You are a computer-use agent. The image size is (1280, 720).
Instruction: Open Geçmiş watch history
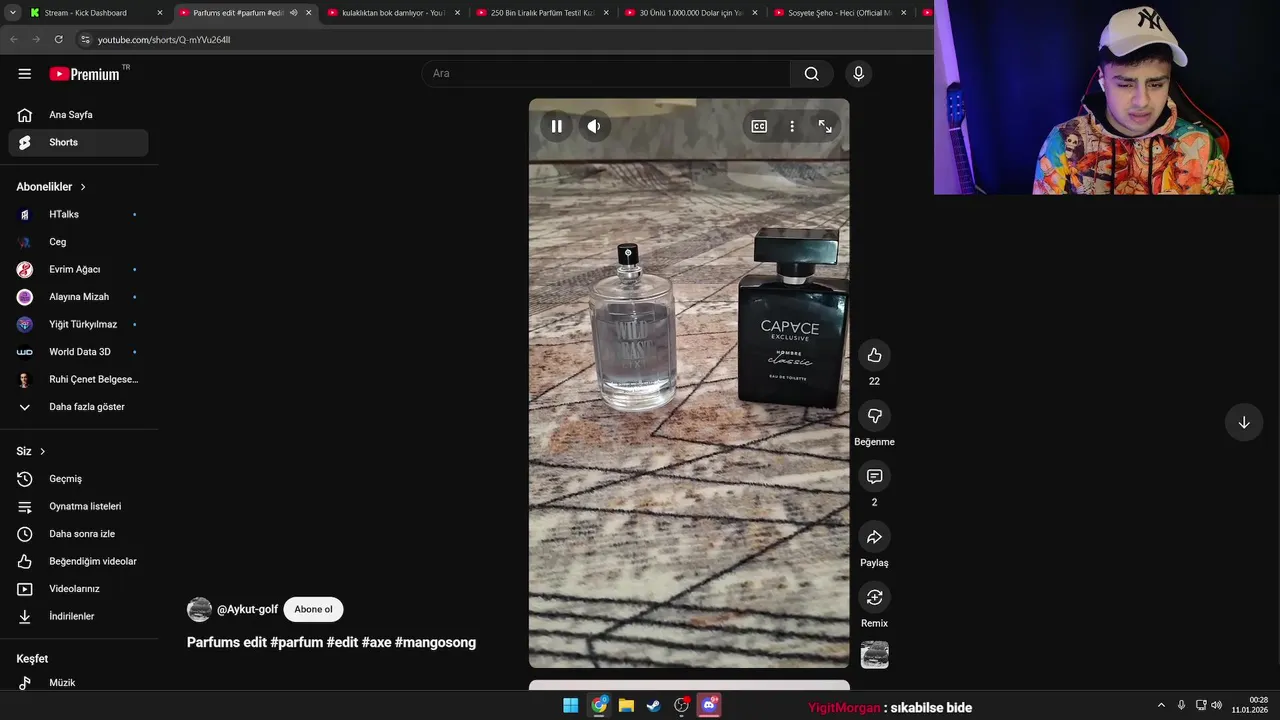point(78,479)
